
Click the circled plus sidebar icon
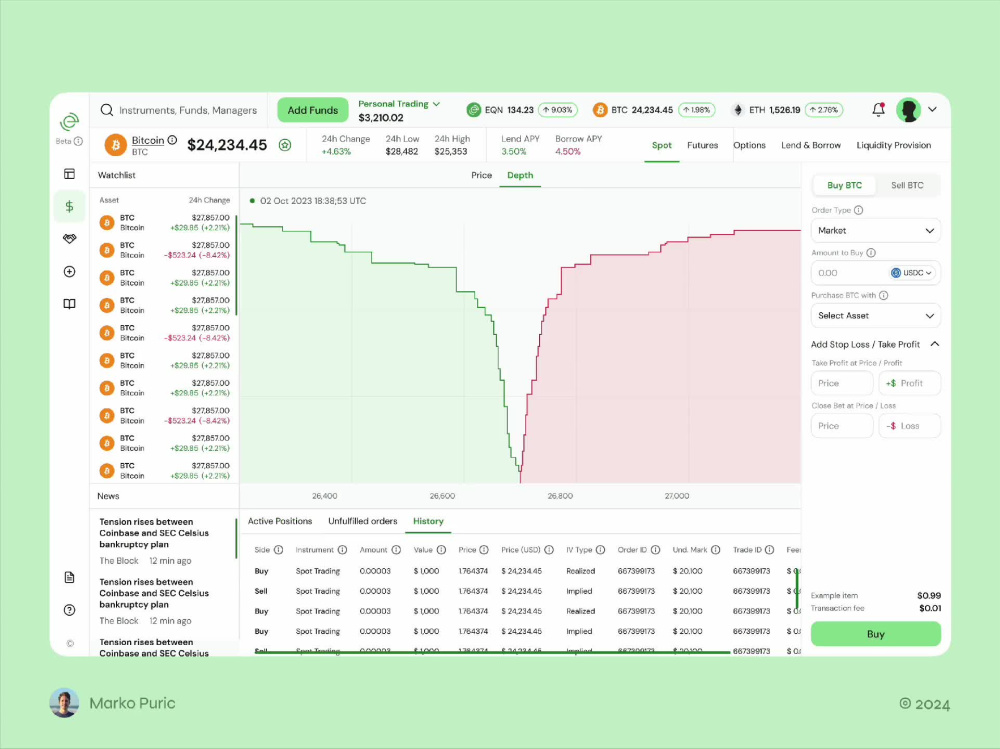70,272
